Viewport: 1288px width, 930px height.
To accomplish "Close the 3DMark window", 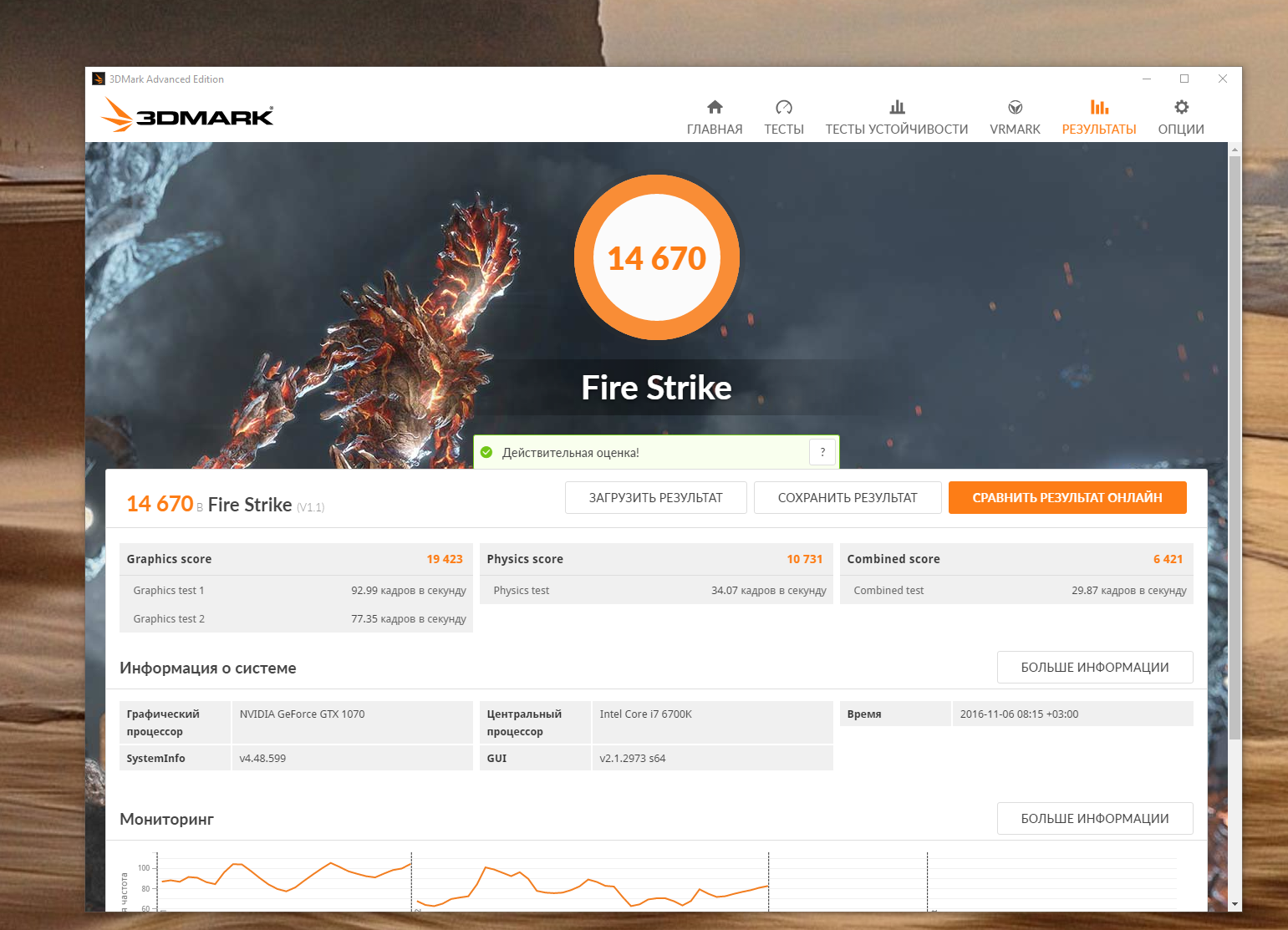I will point(1223,79).
